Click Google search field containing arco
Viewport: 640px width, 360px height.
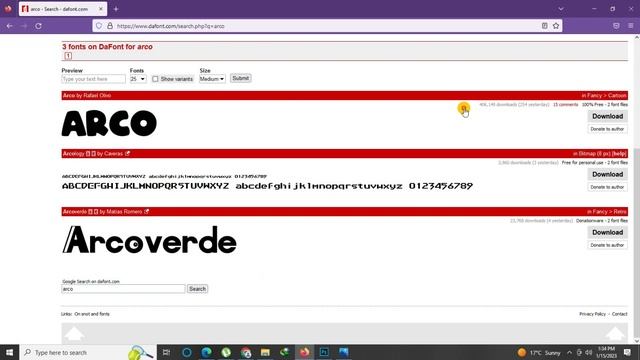click(123, 289)
